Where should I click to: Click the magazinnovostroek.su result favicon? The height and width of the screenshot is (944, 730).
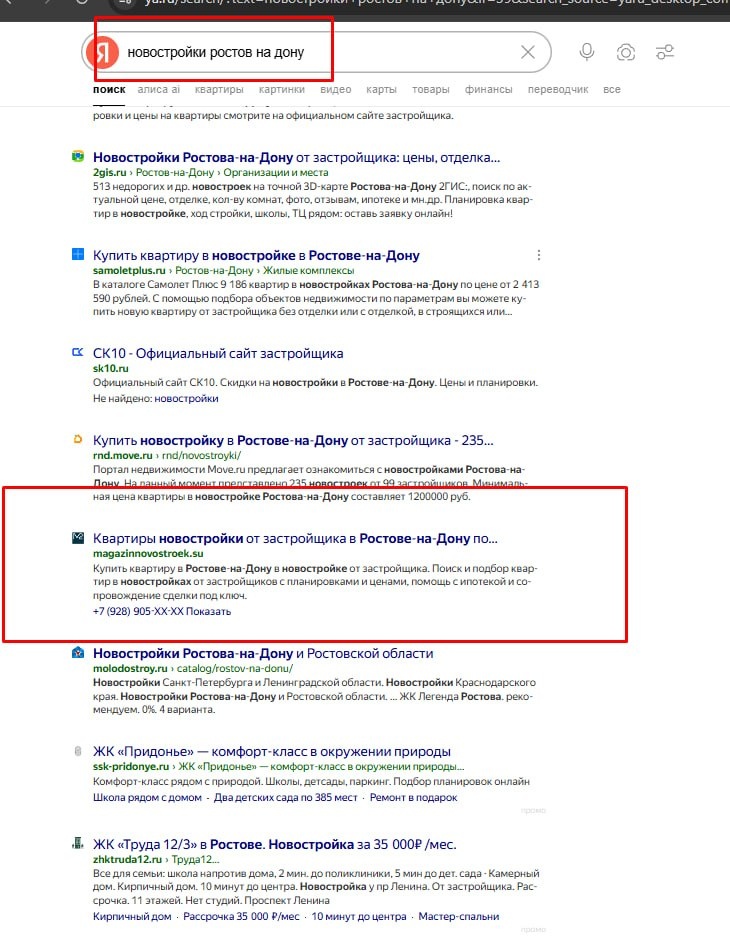pos(78,538)
